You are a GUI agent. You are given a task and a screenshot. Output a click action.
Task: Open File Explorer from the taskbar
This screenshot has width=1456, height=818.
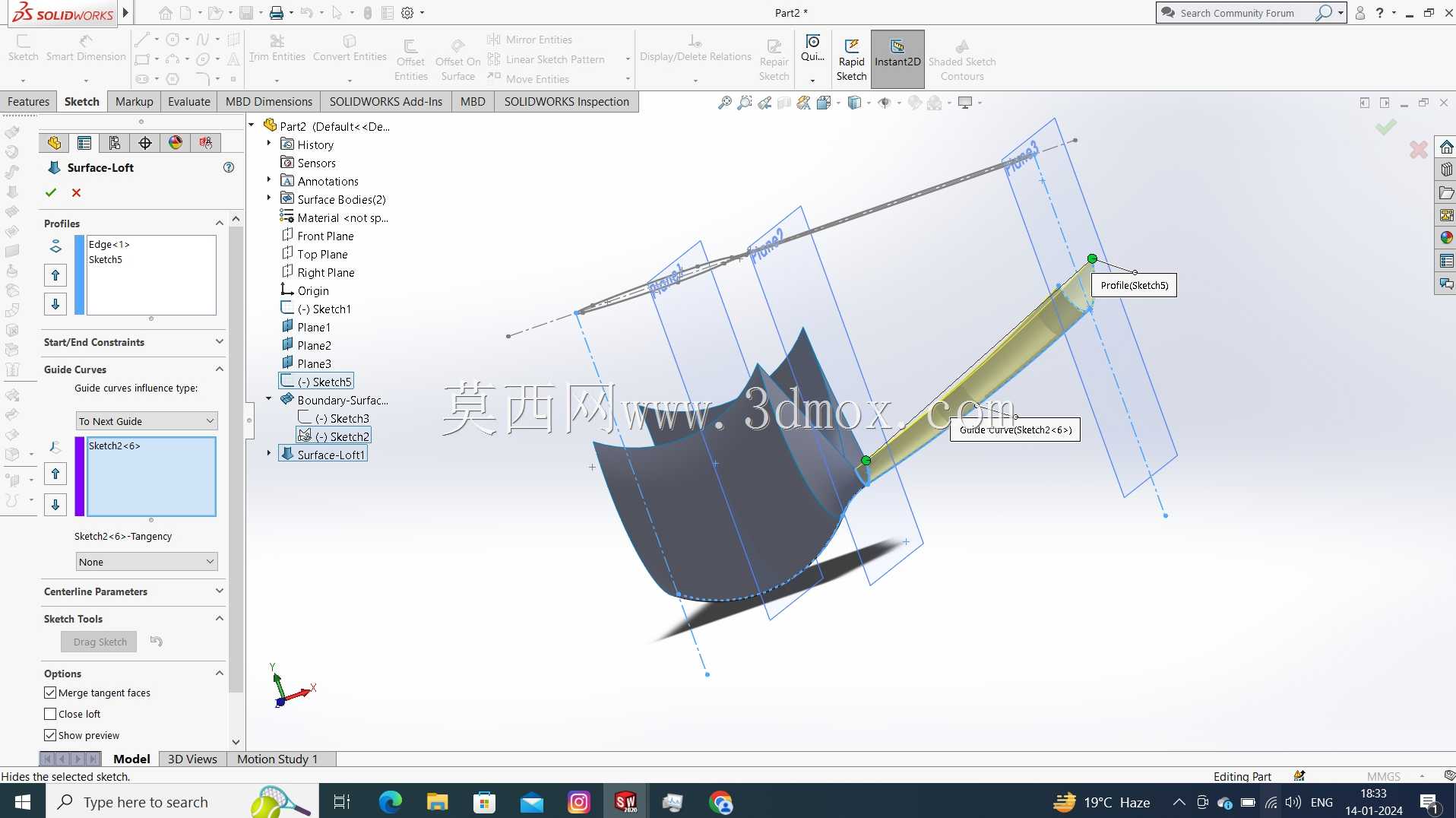pyautogui.click(x=438, y=801)
